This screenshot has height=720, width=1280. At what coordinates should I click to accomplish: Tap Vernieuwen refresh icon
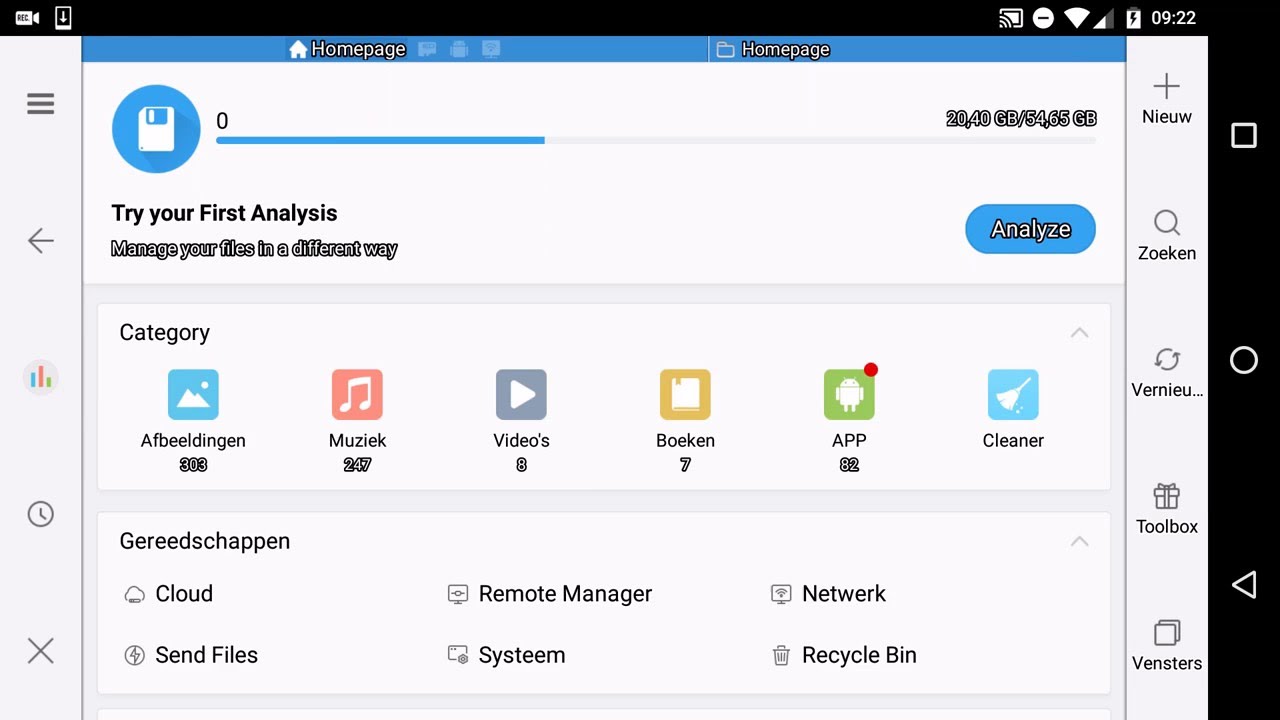(1166, 360)
